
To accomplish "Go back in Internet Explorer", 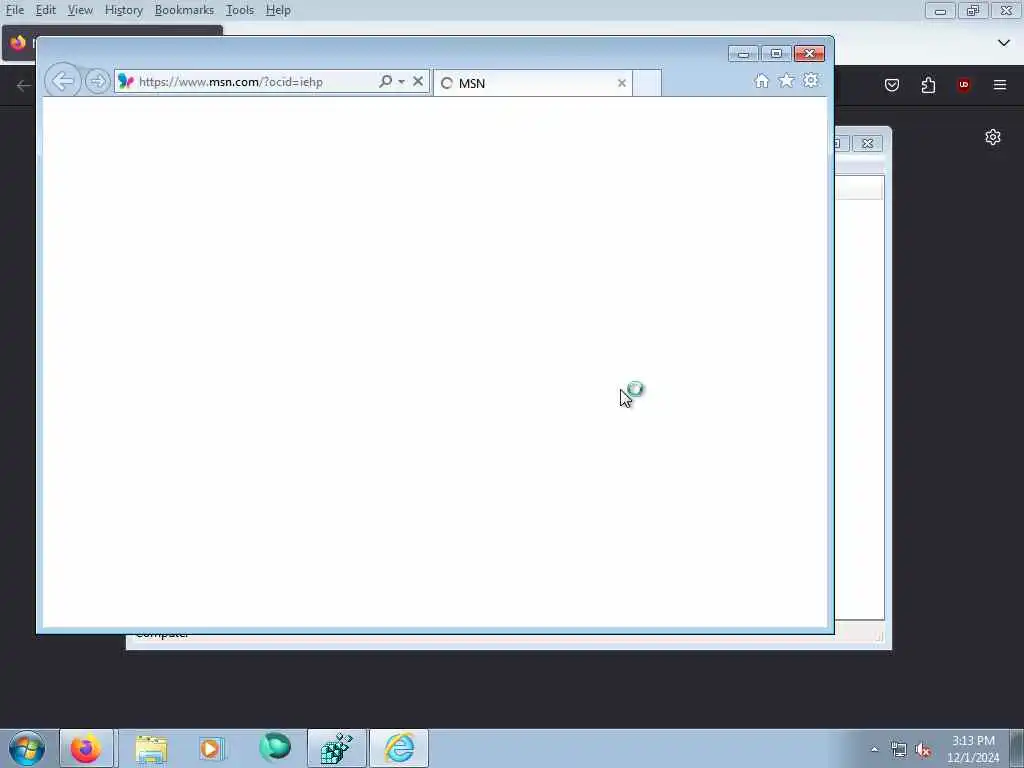I will 63,82.
